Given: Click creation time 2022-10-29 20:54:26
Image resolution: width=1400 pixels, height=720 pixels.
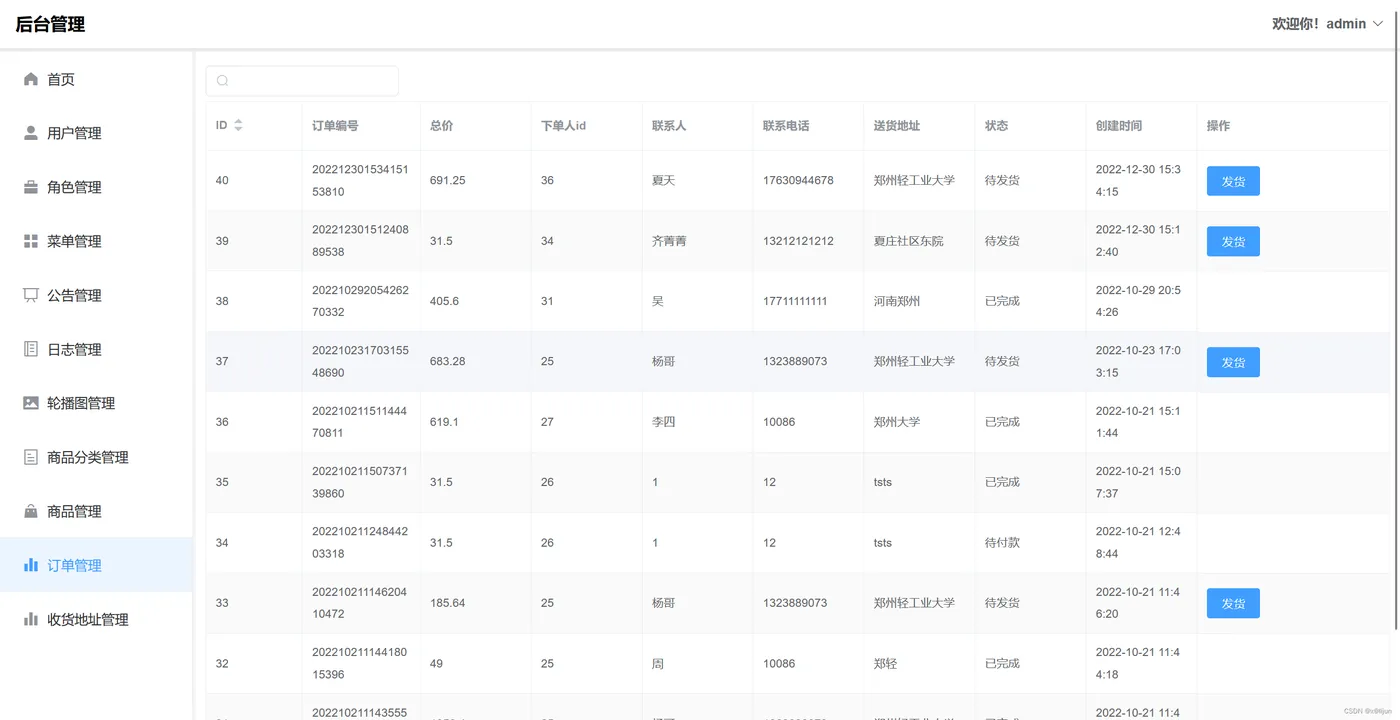Looking at the screenshot, I should point(1138,301).
